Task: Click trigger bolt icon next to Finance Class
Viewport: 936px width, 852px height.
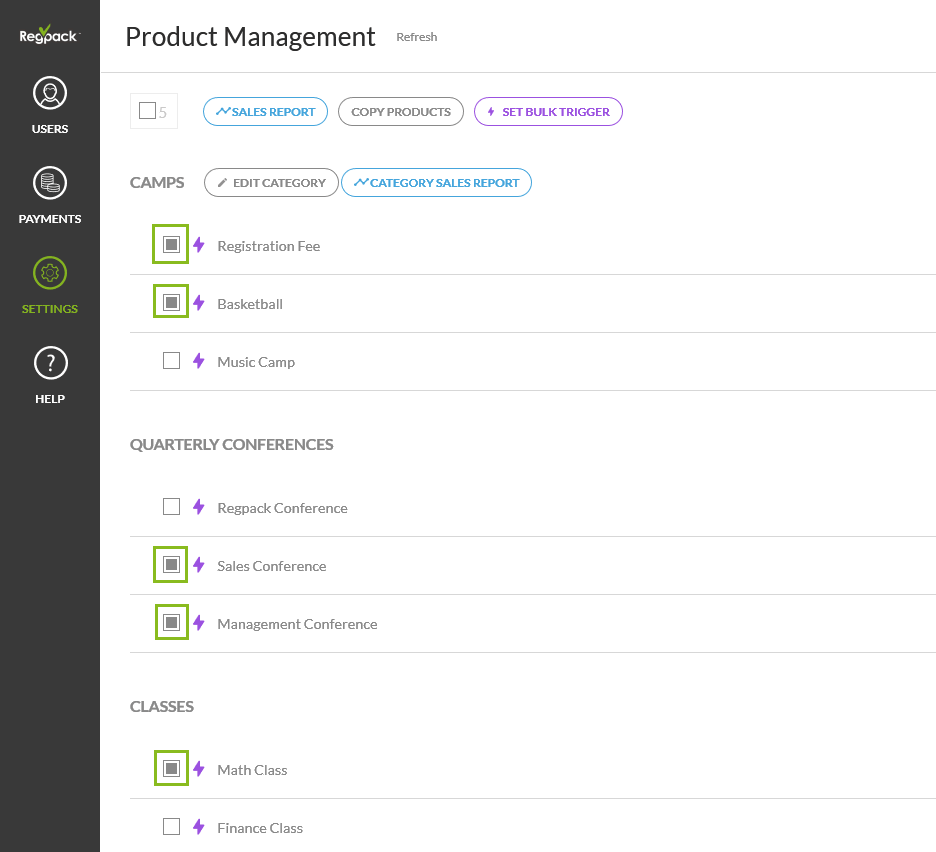Action: point(198,827)
